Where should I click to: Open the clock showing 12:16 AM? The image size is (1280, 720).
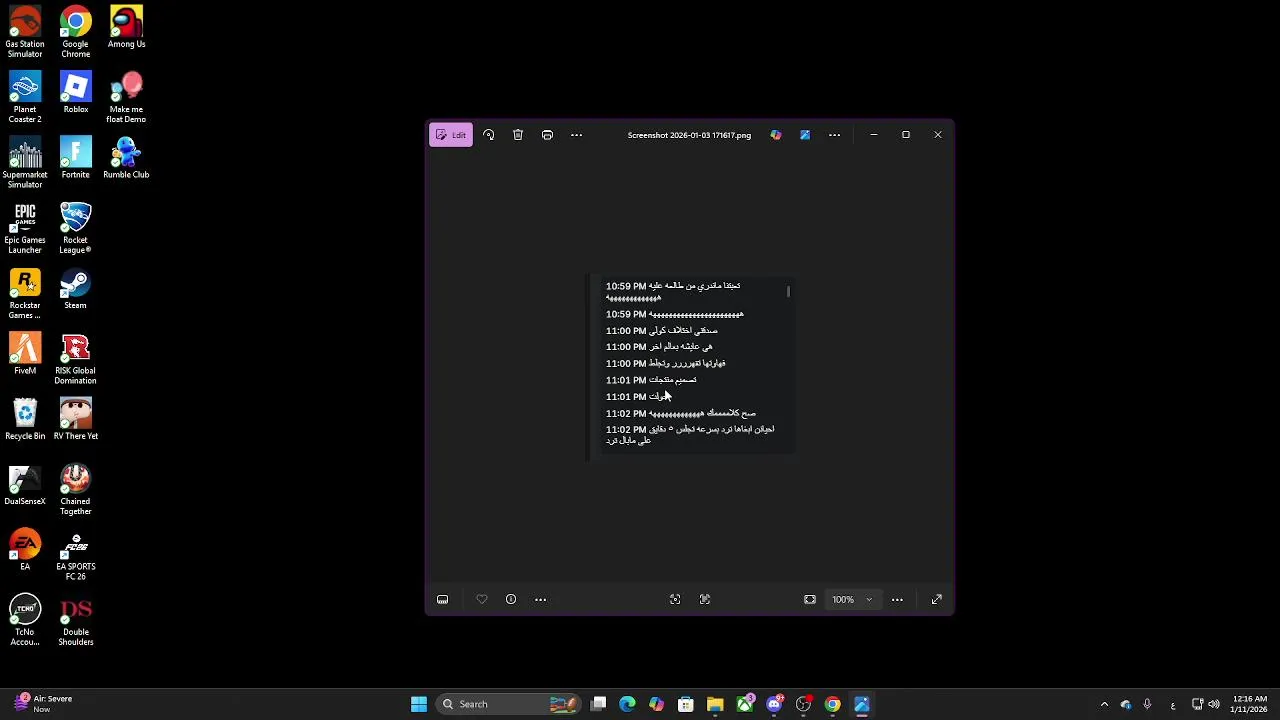1249,704
